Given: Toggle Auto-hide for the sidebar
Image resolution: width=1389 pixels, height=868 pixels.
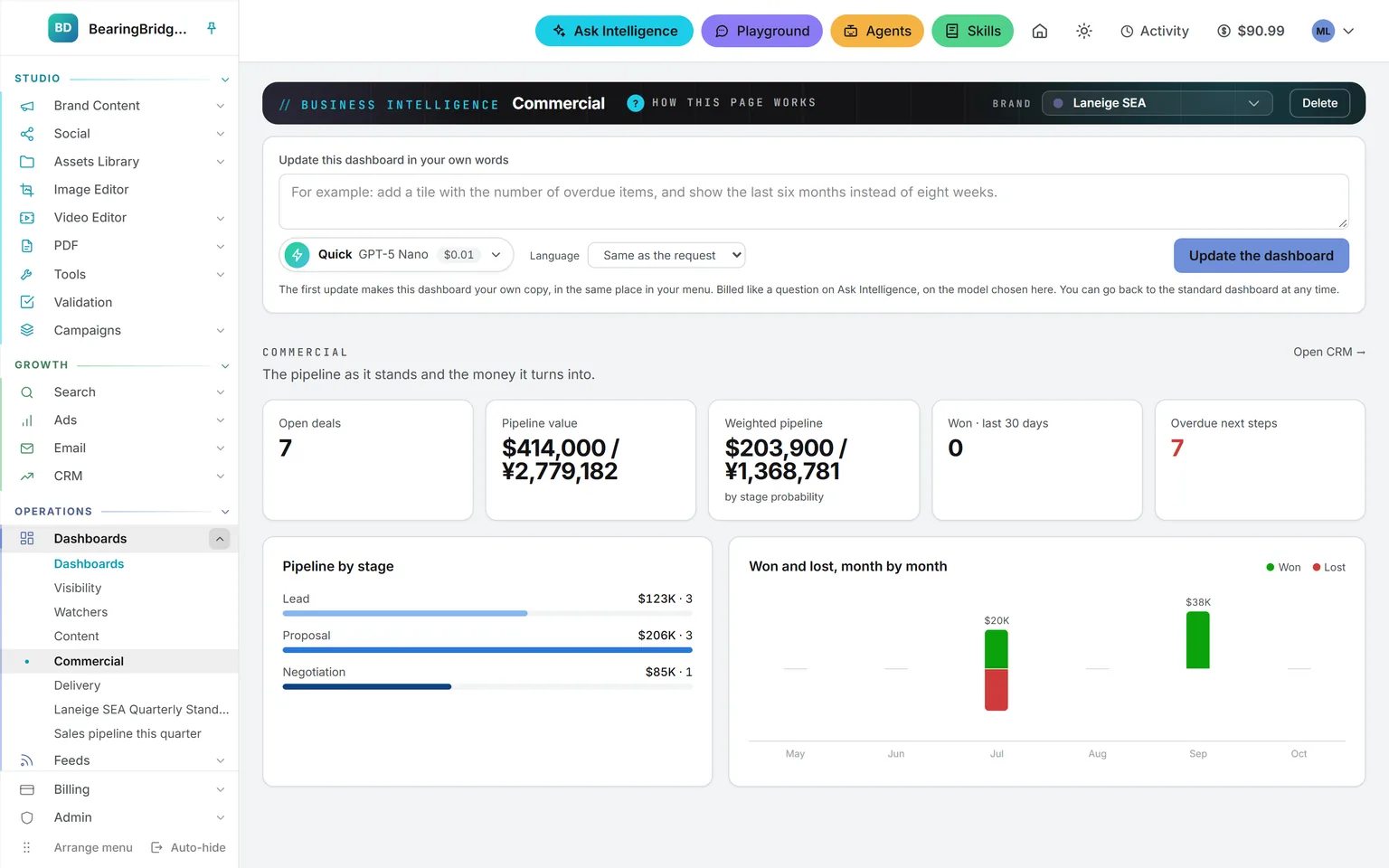Looking at the screenshot, I should (188, 847).
